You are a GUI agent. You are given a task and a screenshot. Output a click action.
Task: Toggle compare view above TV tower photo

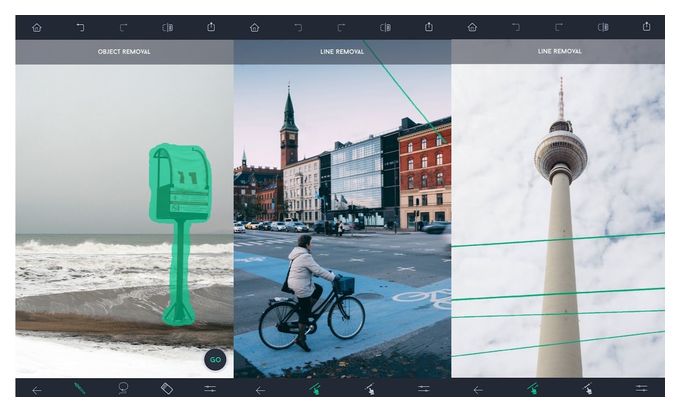coord(603,27)
